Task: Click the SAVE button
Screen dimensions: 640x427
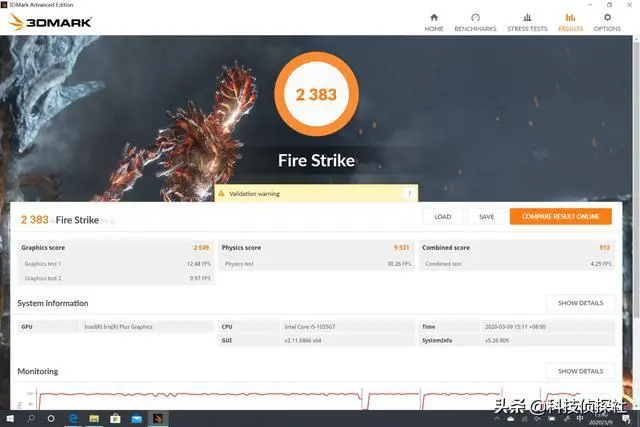Action: point(487,217)
